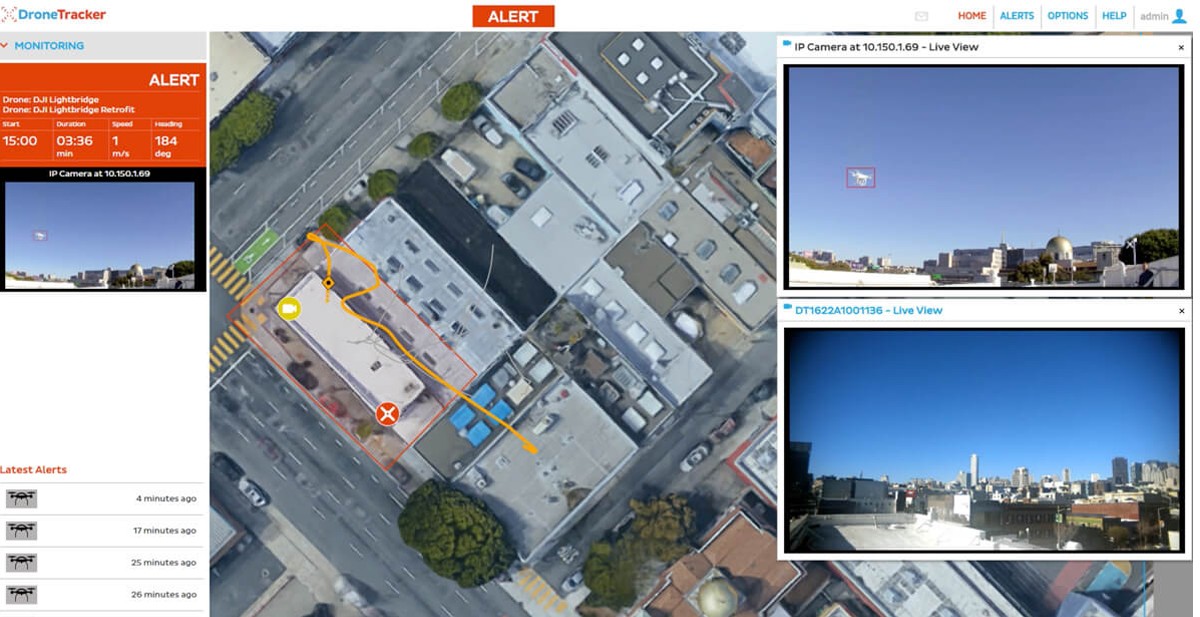Collapse the MONITORING section
This screenshot has height=617, width=1200.
coord(8,45)
